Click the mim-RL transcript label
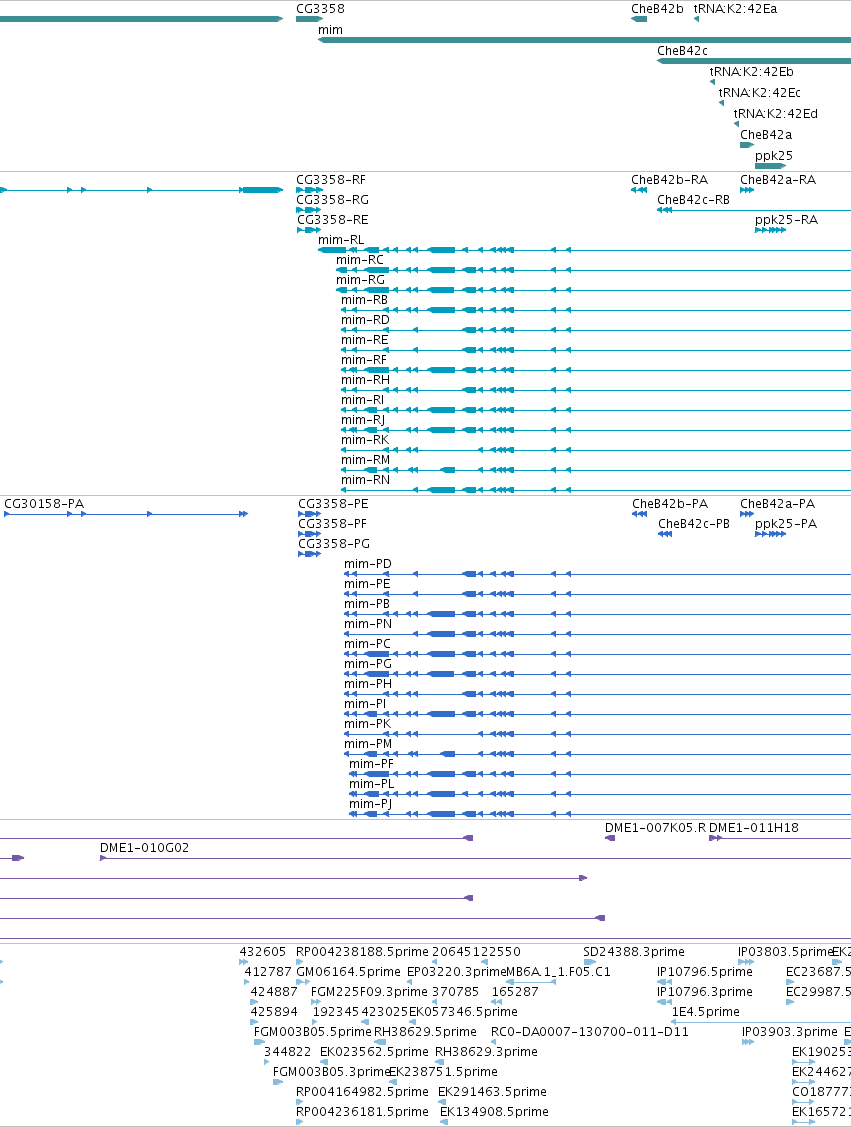The image size is (851, 1127). (x=341, y=239)
